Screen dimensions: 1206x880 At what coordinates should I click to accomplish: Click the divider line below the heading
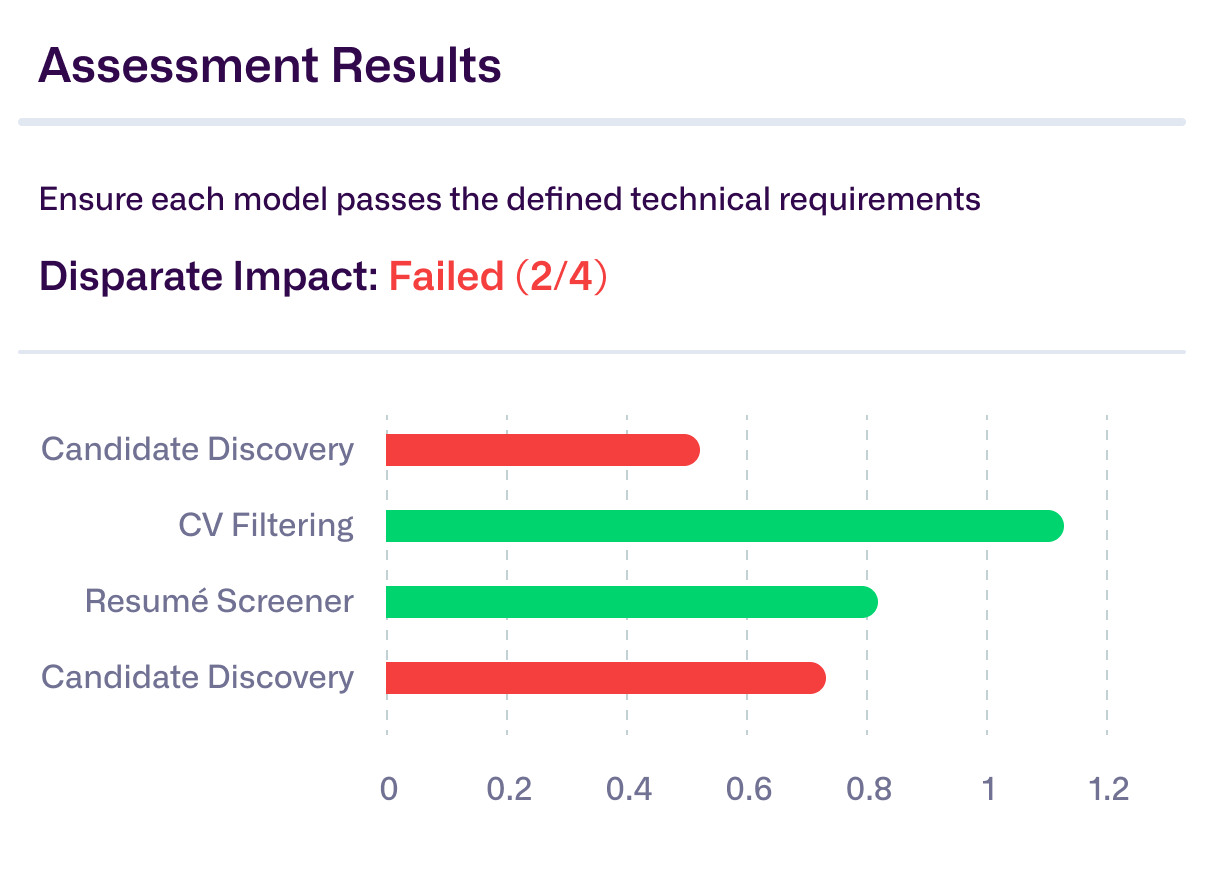point(601,122)
